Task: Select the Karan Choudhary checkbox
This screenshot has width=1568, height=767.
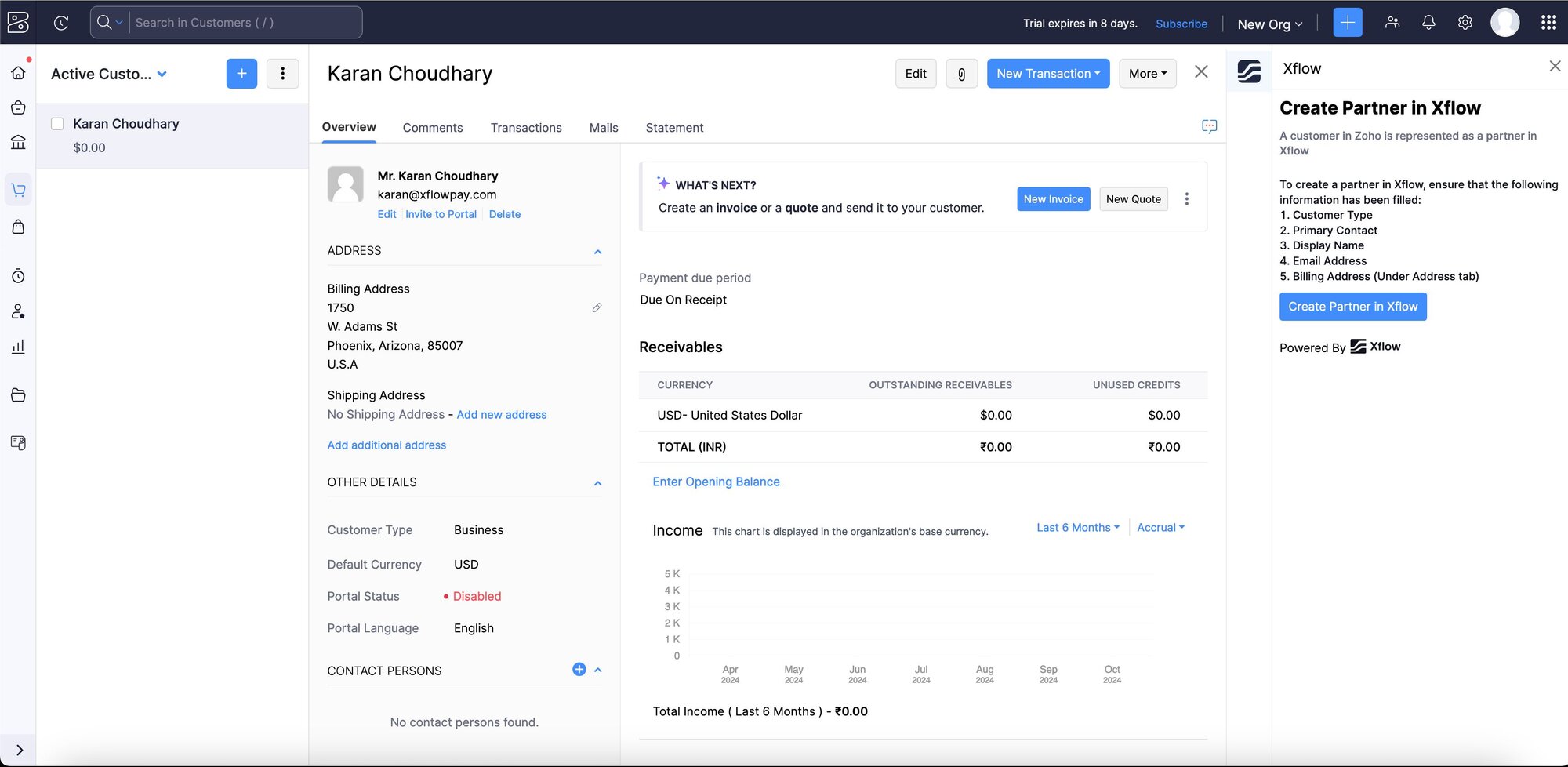Action: (57, 124)
